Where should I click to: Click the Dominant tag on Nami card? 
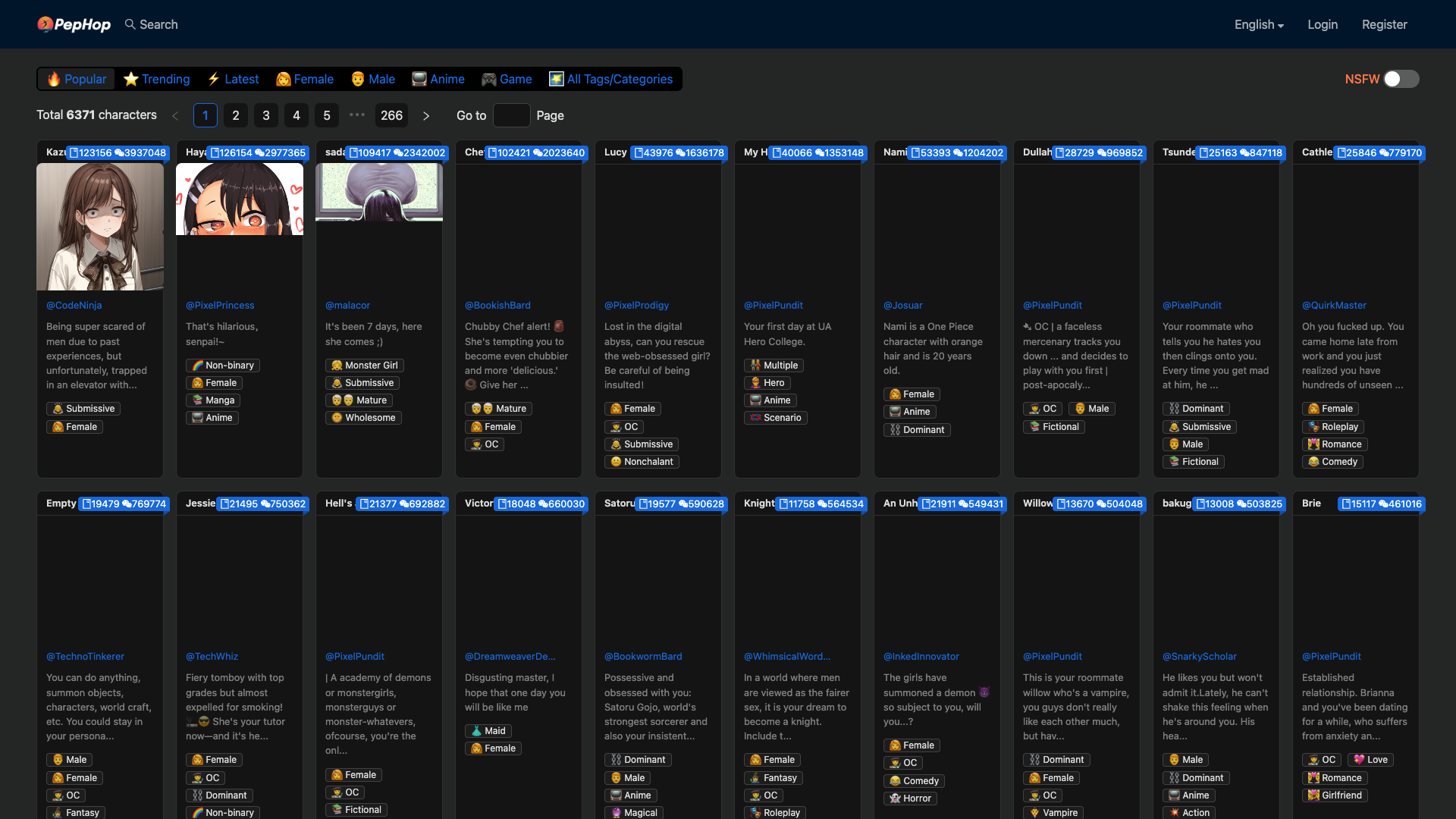coord(917,430)
